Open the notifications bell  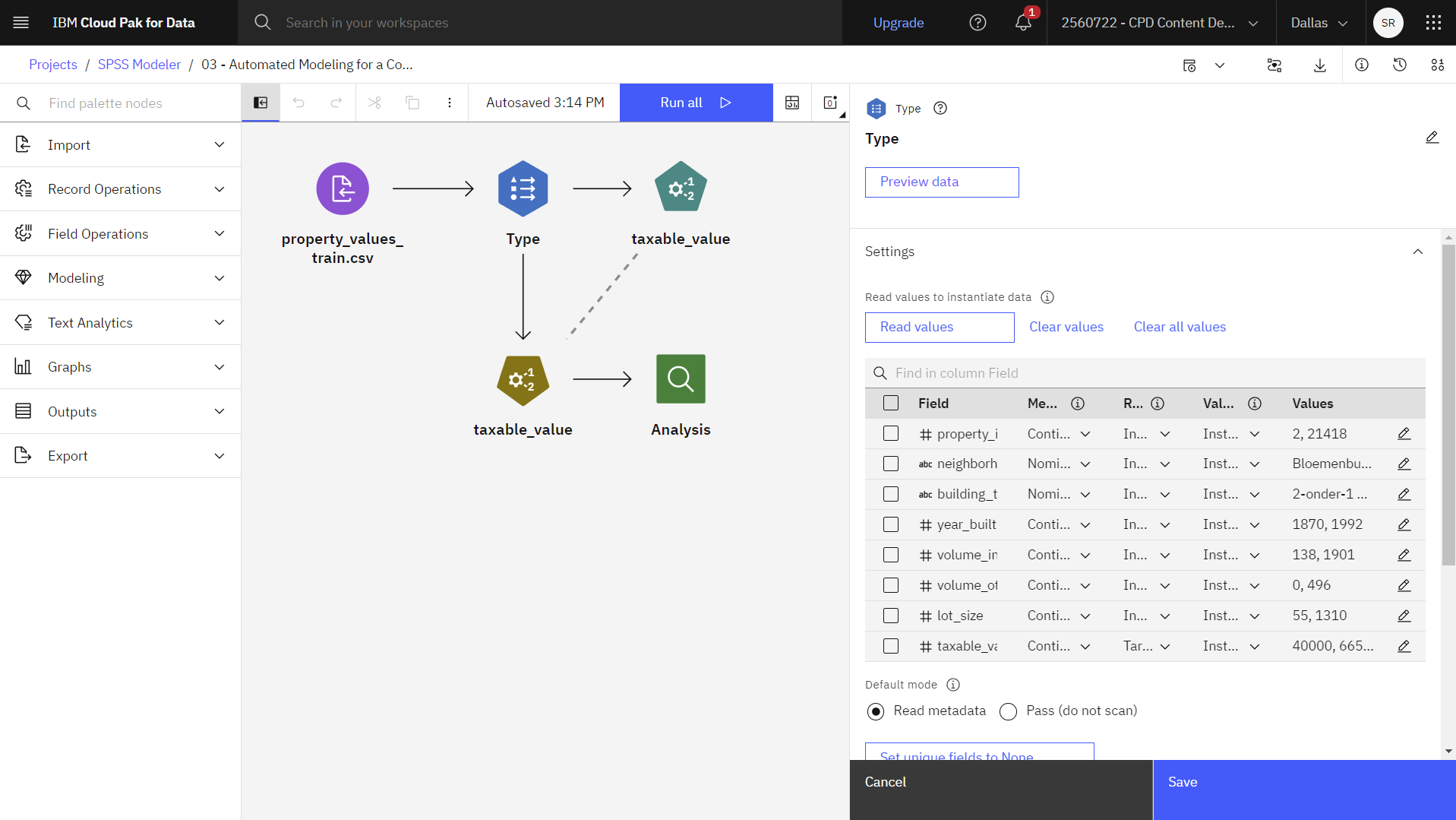[x=1023, y=23]
